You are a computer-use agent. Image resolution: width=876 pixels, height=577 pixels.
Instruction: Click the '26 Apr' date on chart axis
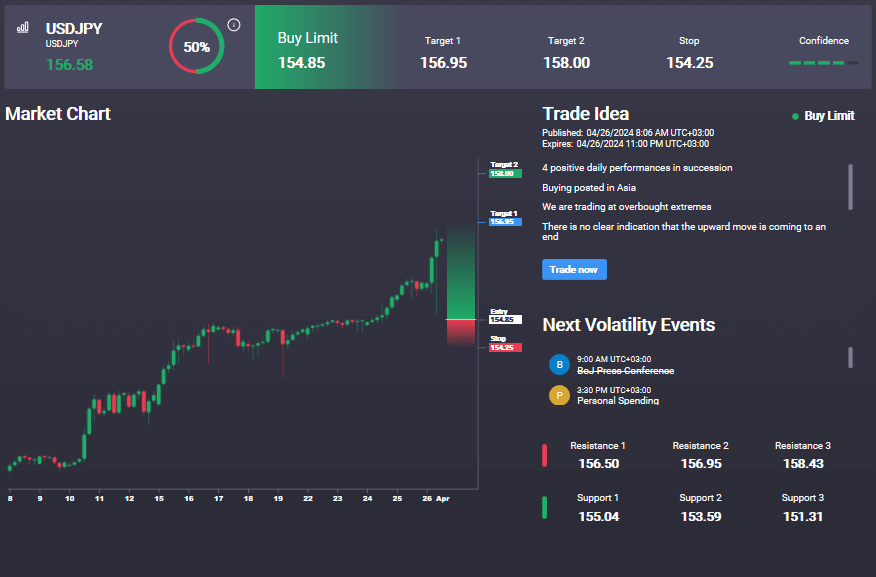436,498
